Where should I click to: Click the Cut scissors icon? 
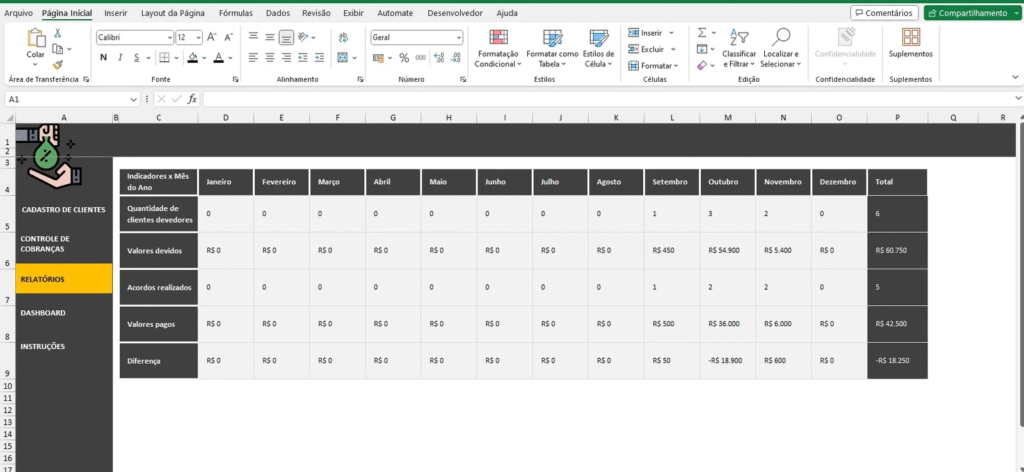(x=57, y=33)
